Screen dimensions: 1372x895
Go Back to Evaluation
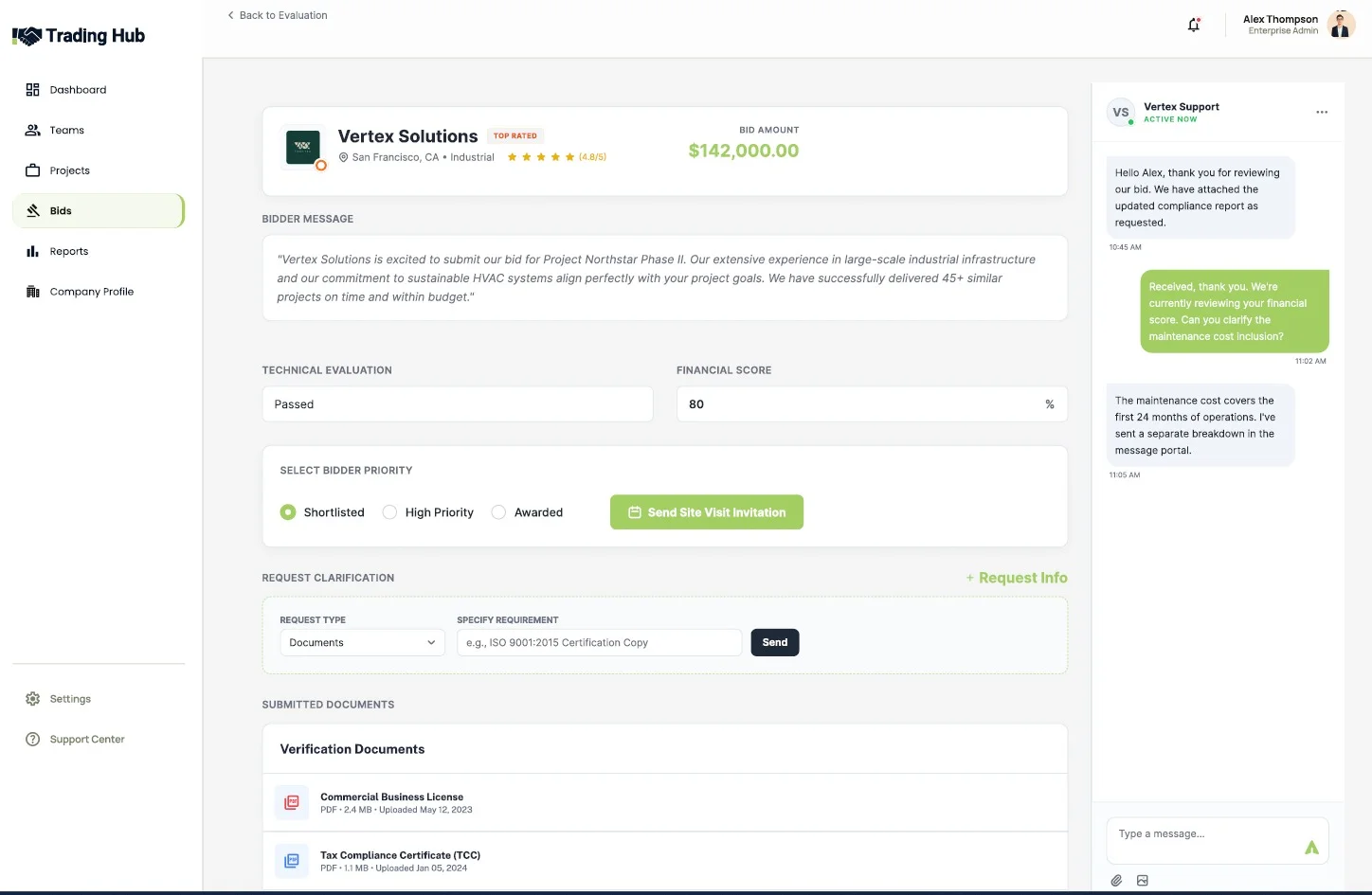278,15
